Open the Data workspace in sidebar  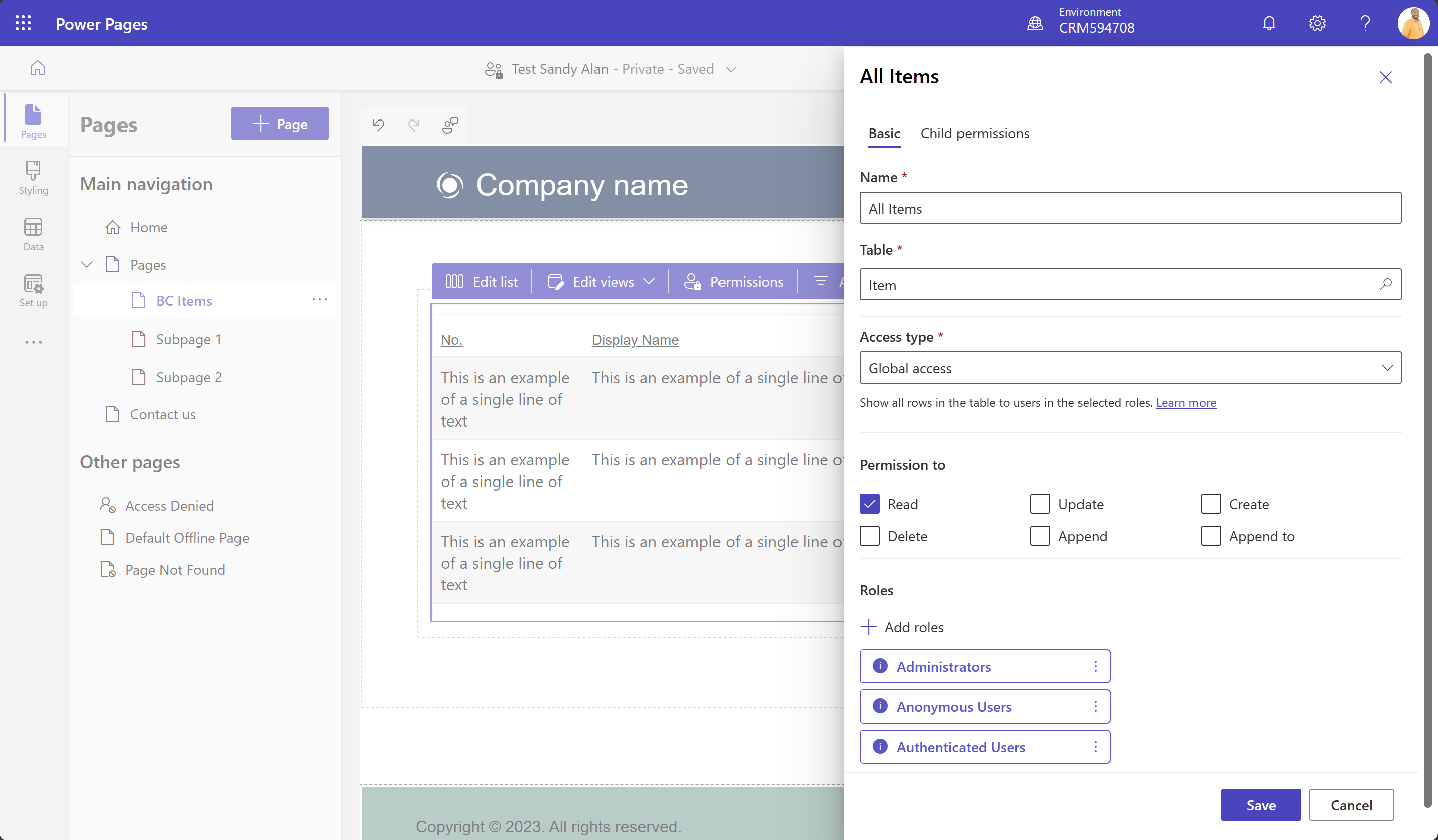33,233
